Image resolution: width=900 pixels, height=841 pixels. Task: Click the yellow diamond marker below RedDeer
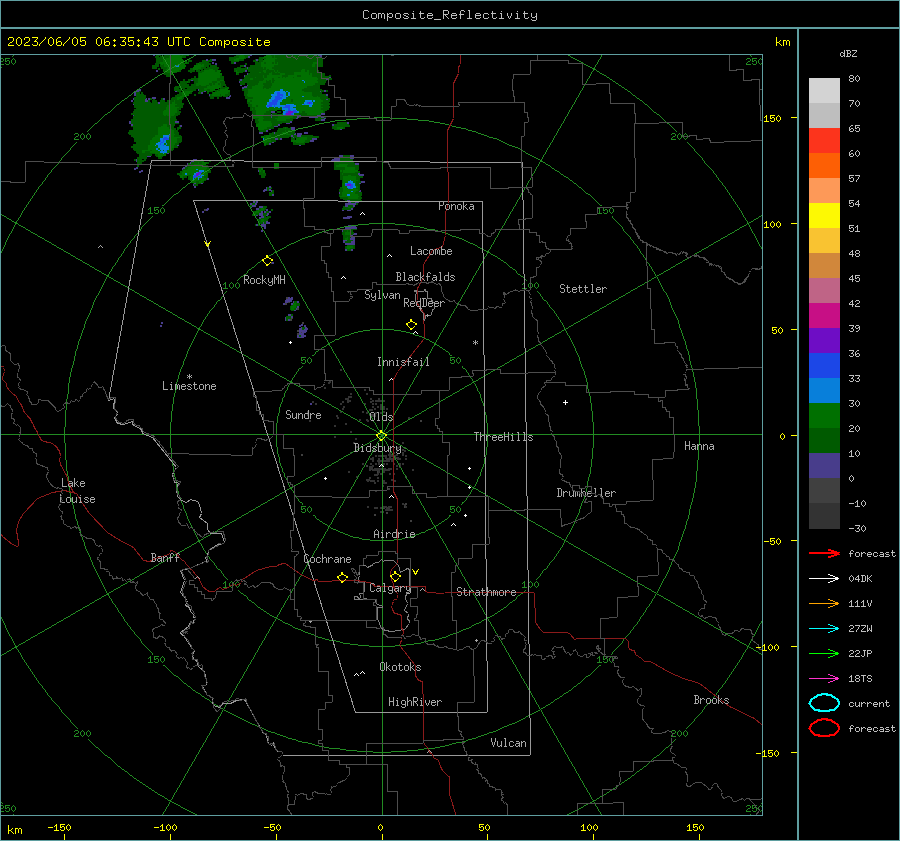point(412,325)
